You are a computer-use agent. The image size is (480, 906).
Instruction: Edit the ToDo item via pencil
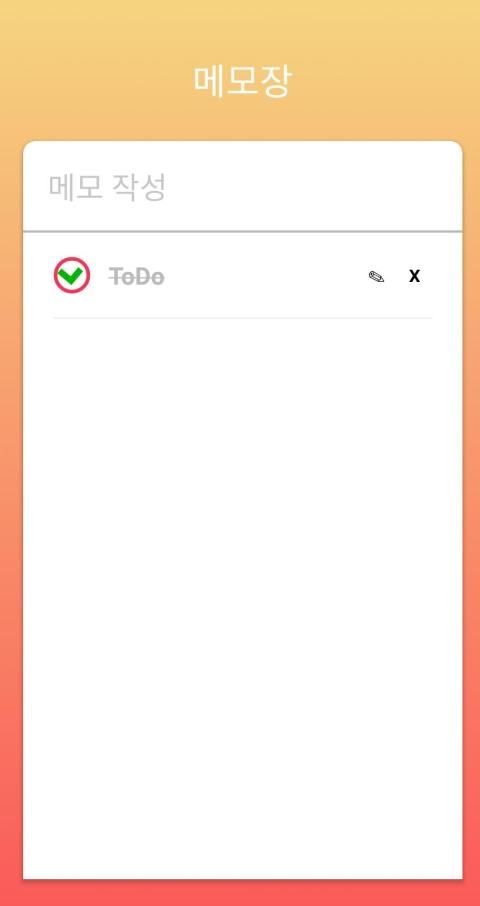(377, 277)
